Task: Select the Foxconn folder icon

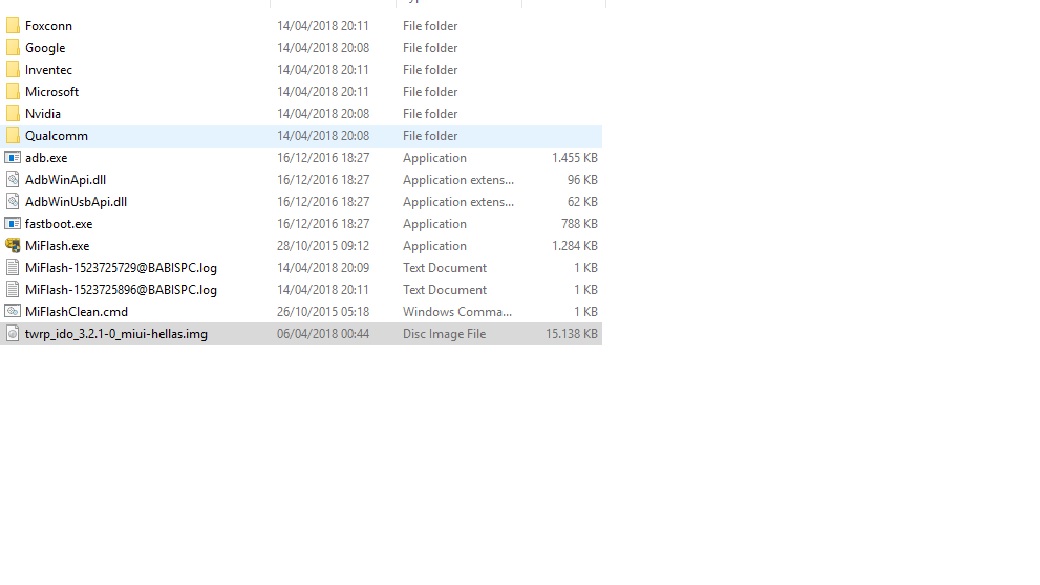Action: tap(13, 26)
